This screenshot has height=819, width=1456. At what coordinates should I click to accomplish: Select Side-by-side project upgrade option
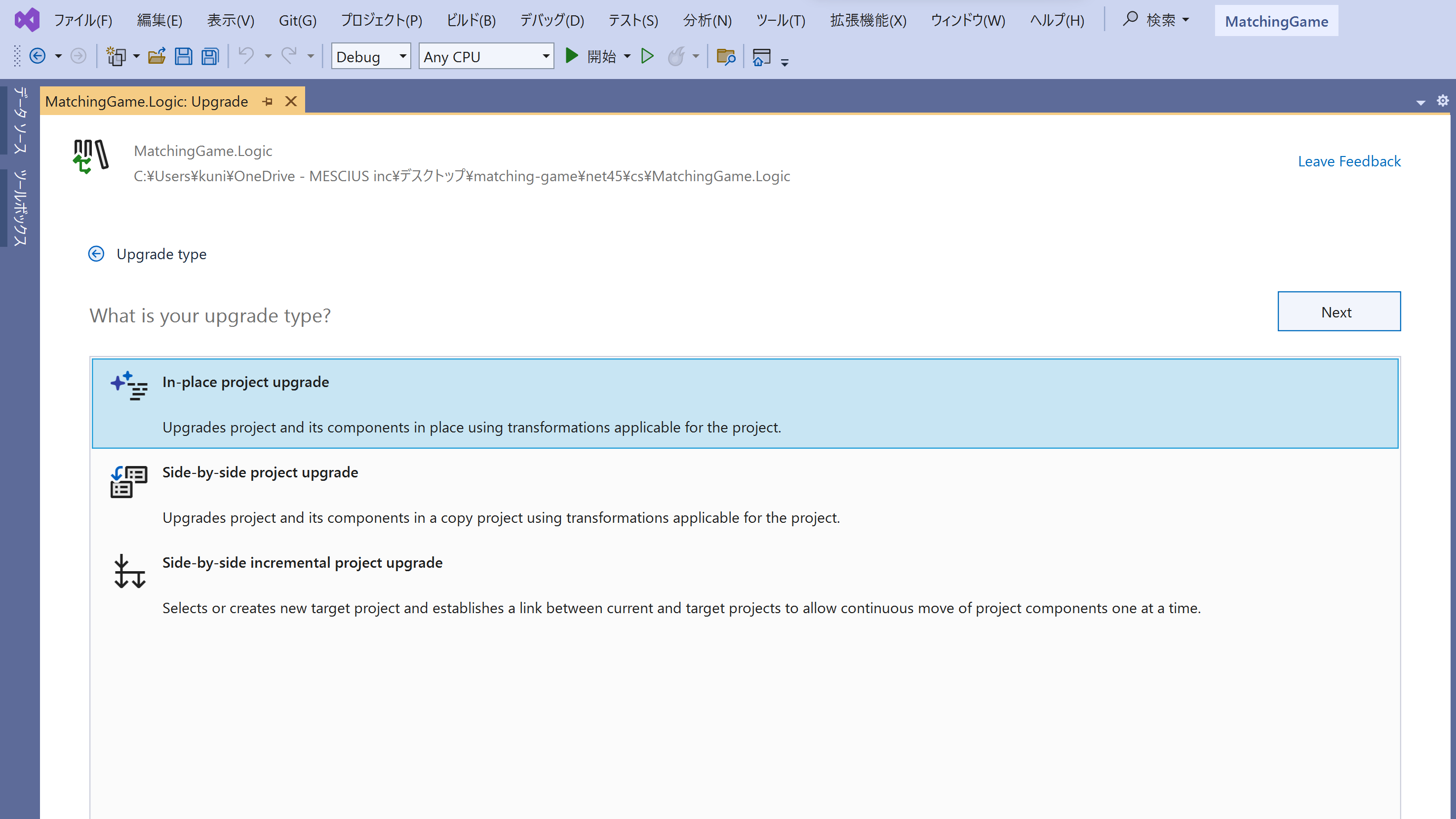pos(745,494)
